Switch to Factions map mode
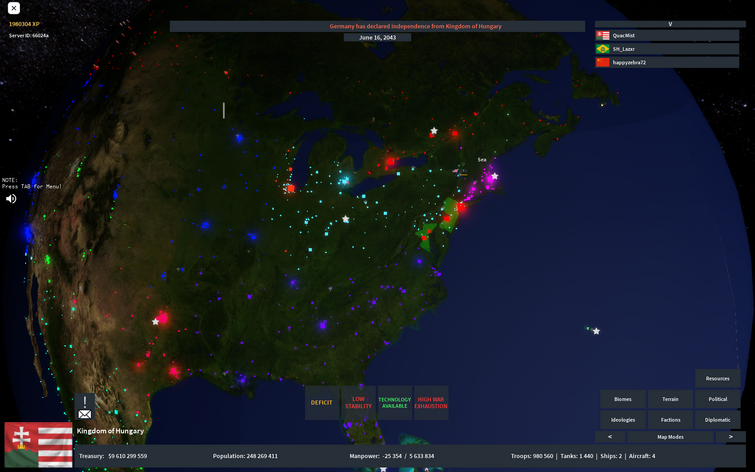Viewport: 755px width, 472px height. point(670,420)
